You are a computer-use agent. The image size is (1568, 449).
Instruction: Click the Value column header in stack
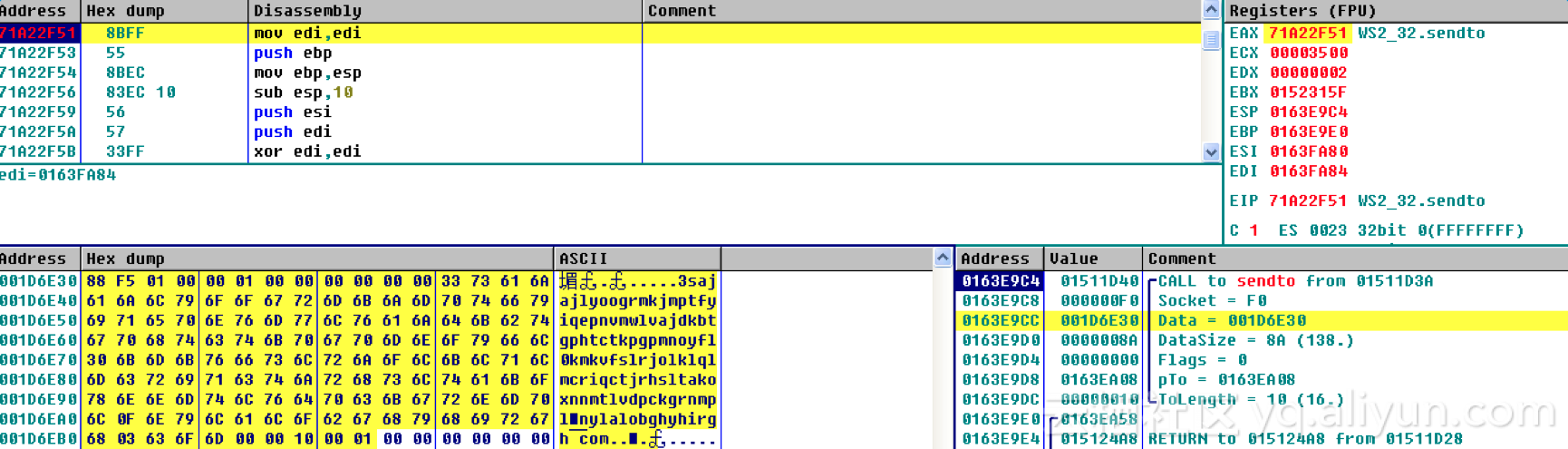(1073, 259)
